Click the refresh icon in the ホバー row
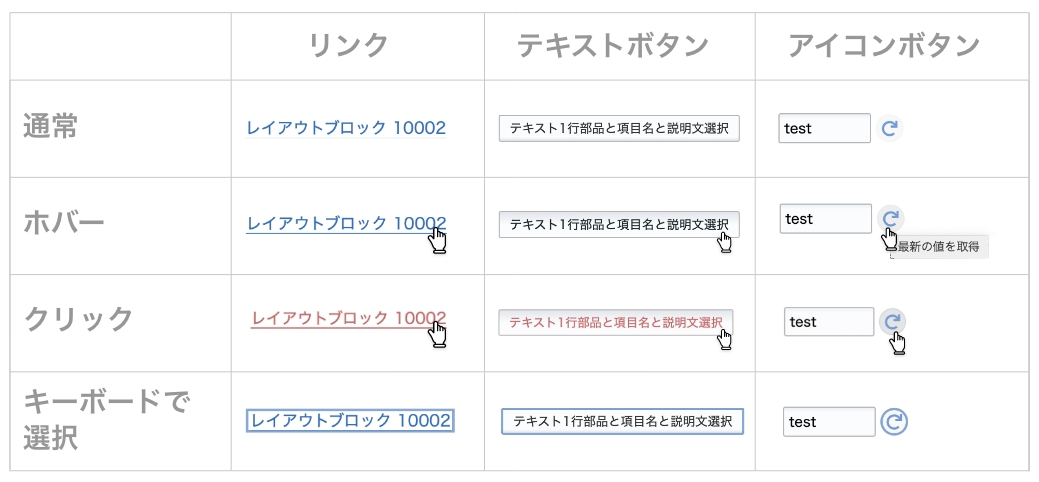Screen dimensions: 1039x482 891,217
